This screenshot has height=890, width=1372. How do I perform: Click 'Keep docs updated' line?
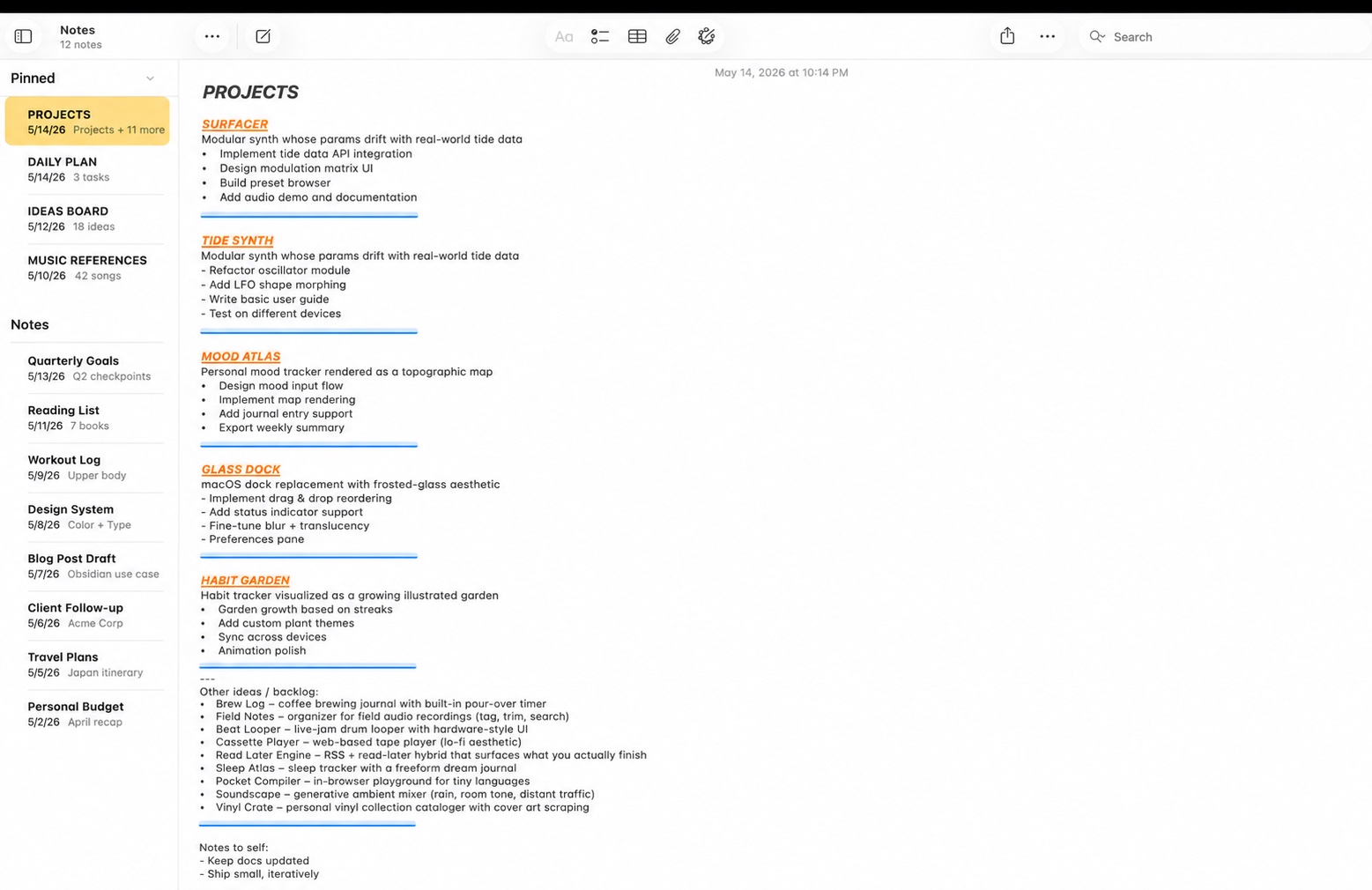pos(254,861)
